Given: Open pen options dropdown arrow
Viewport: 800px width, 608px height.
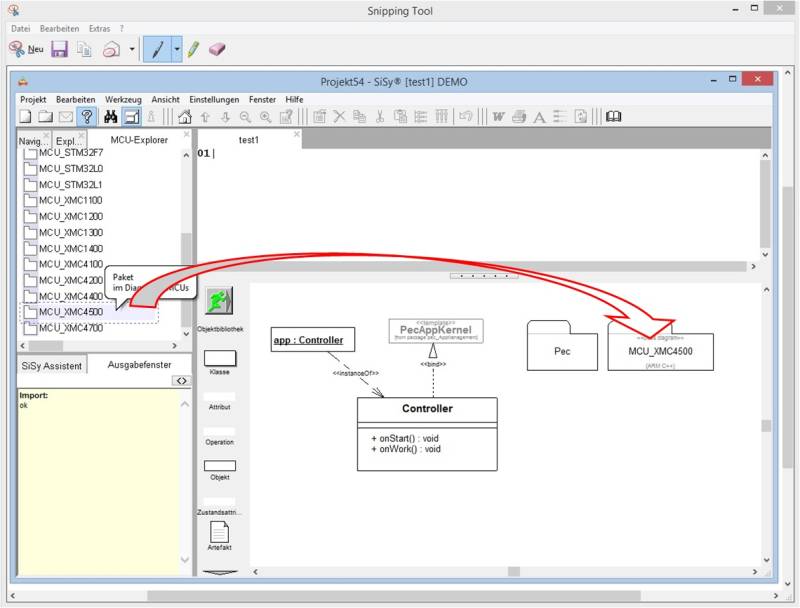Looking at the screenshot, I should 177,49.
